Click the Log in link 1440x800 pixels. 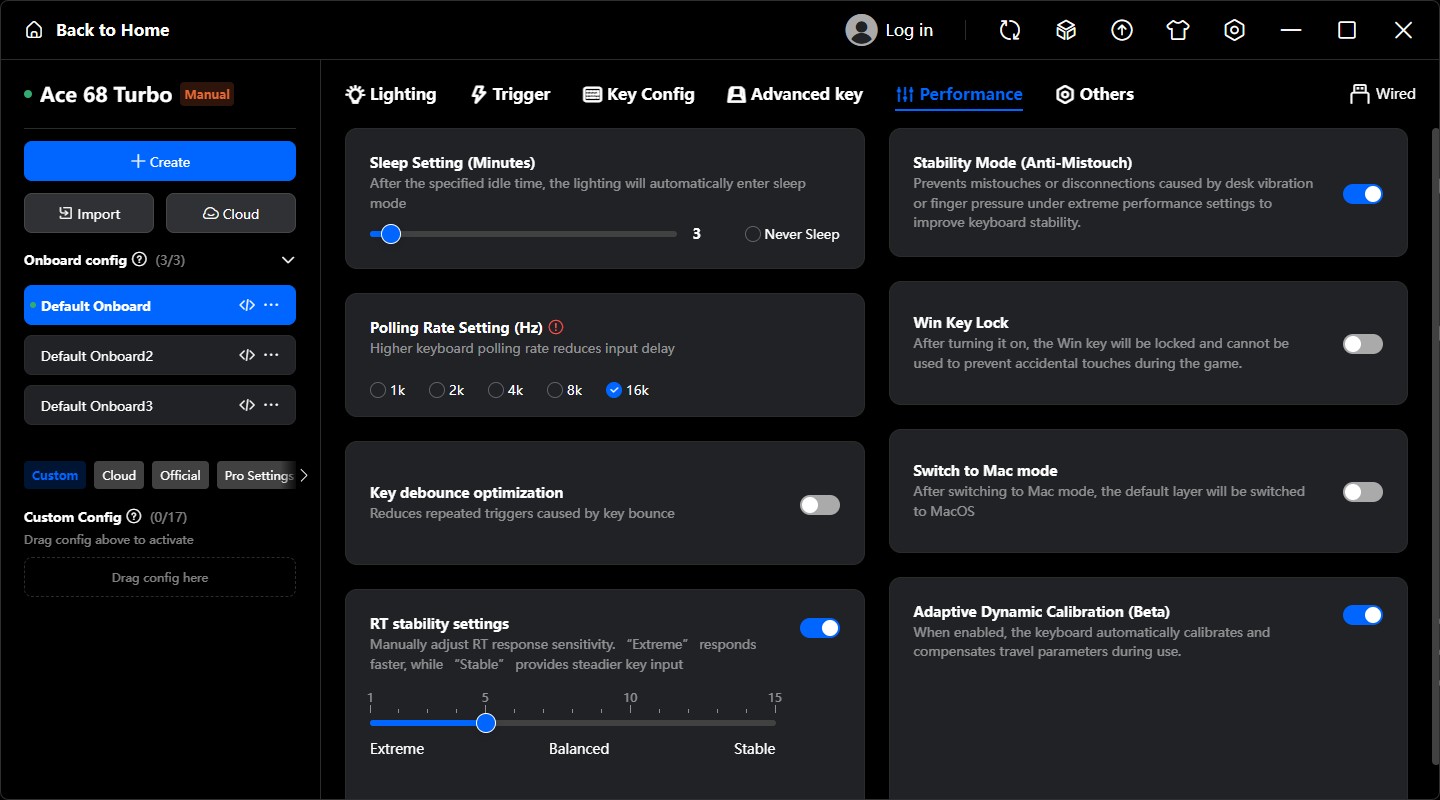[x=909, y=30]
